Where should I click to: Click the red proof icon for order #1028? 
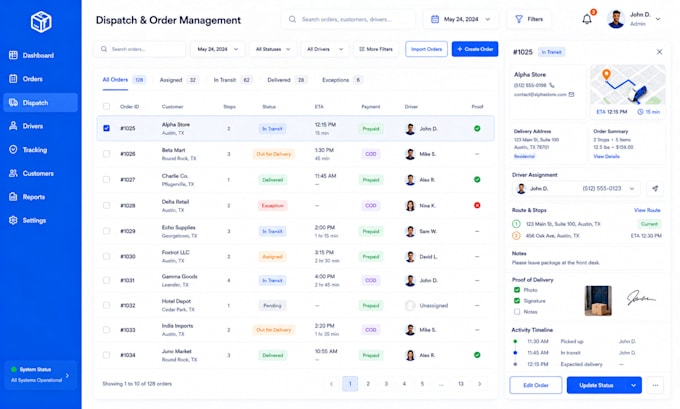point(477,205)
